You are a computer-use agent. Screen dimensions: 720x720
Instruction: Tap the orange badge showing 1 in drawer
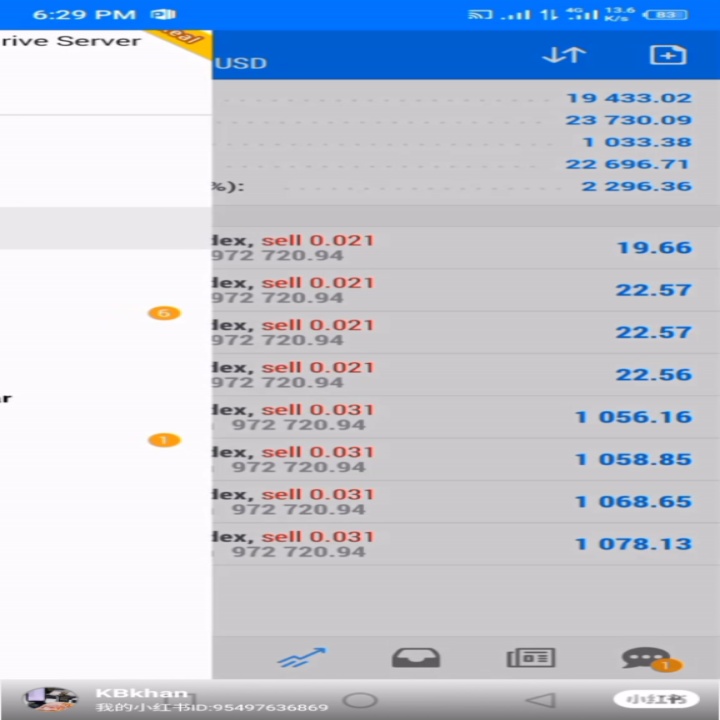click(164, 440)
